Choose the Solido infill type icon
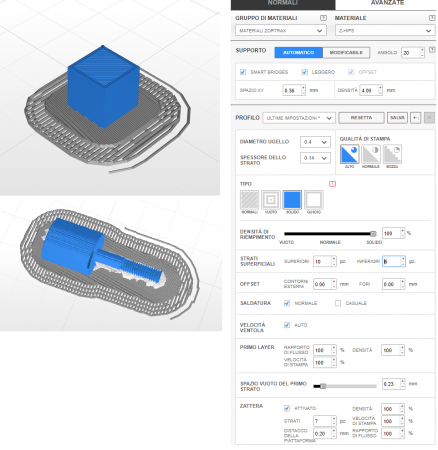The image size is (438, 450). [x=292, y=200]
